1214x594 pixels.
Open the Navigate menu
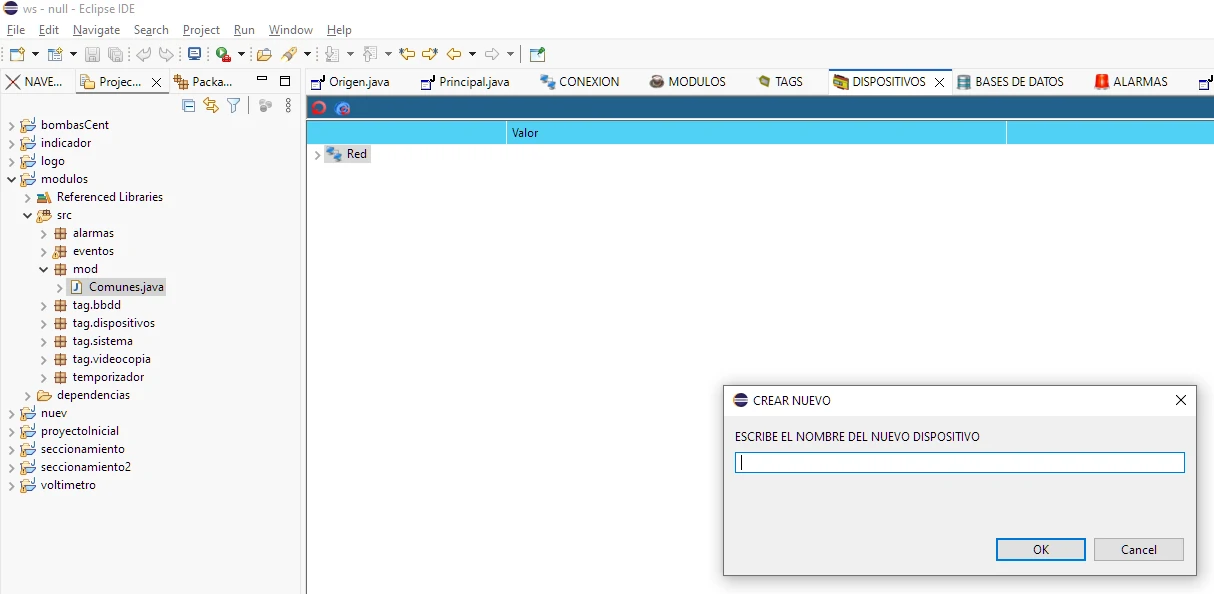(96, 30)
